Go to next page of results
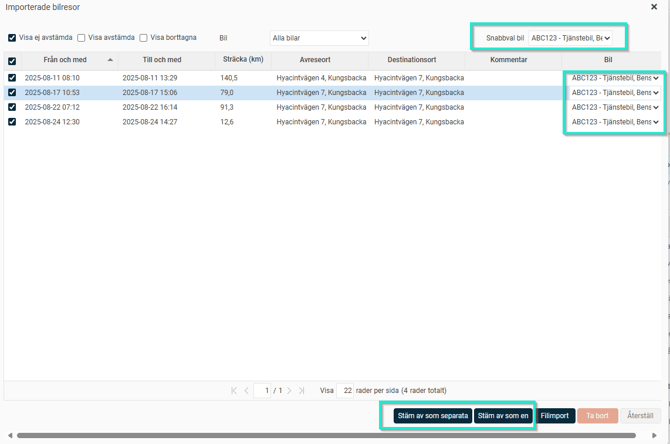Image resolution: width=670 pixels, height=444 pixels. tap(289, 391)
